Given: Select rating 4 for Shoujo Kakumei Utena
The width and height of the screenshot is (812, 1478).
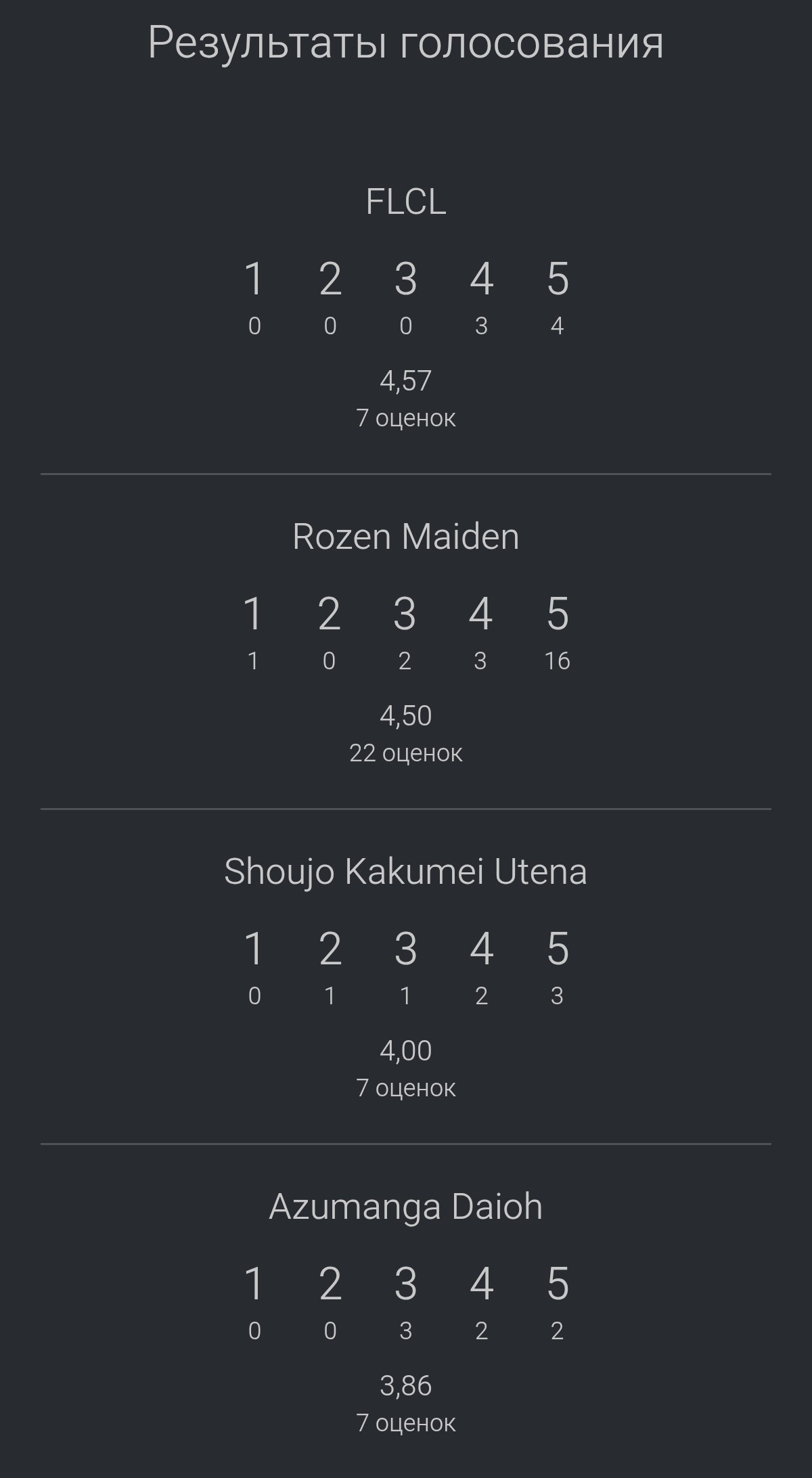Looking at the screenshot, I should [x=482, y=949].
